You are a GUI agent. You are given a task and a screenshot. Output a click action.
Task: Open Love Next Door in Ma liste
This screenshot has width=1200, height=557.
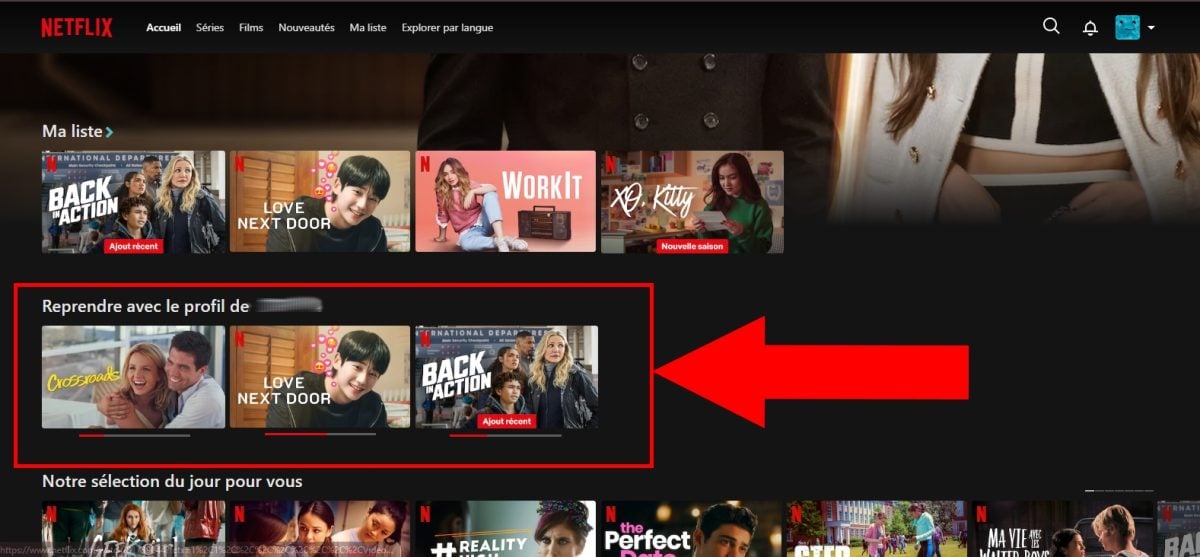(x=320, y=201)
